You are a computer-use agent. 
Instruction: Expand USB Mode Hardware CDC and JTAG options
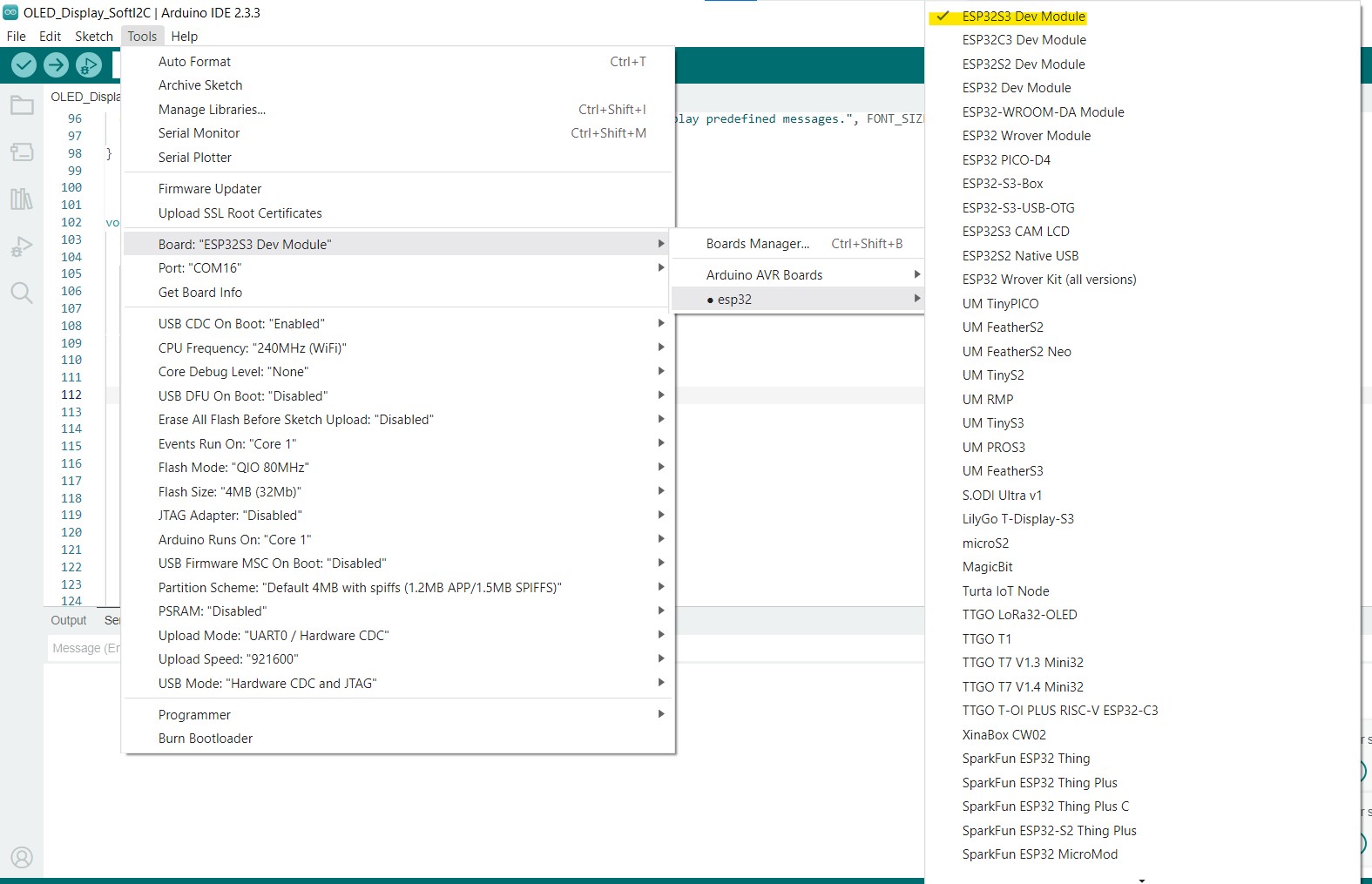pos(397,684)
